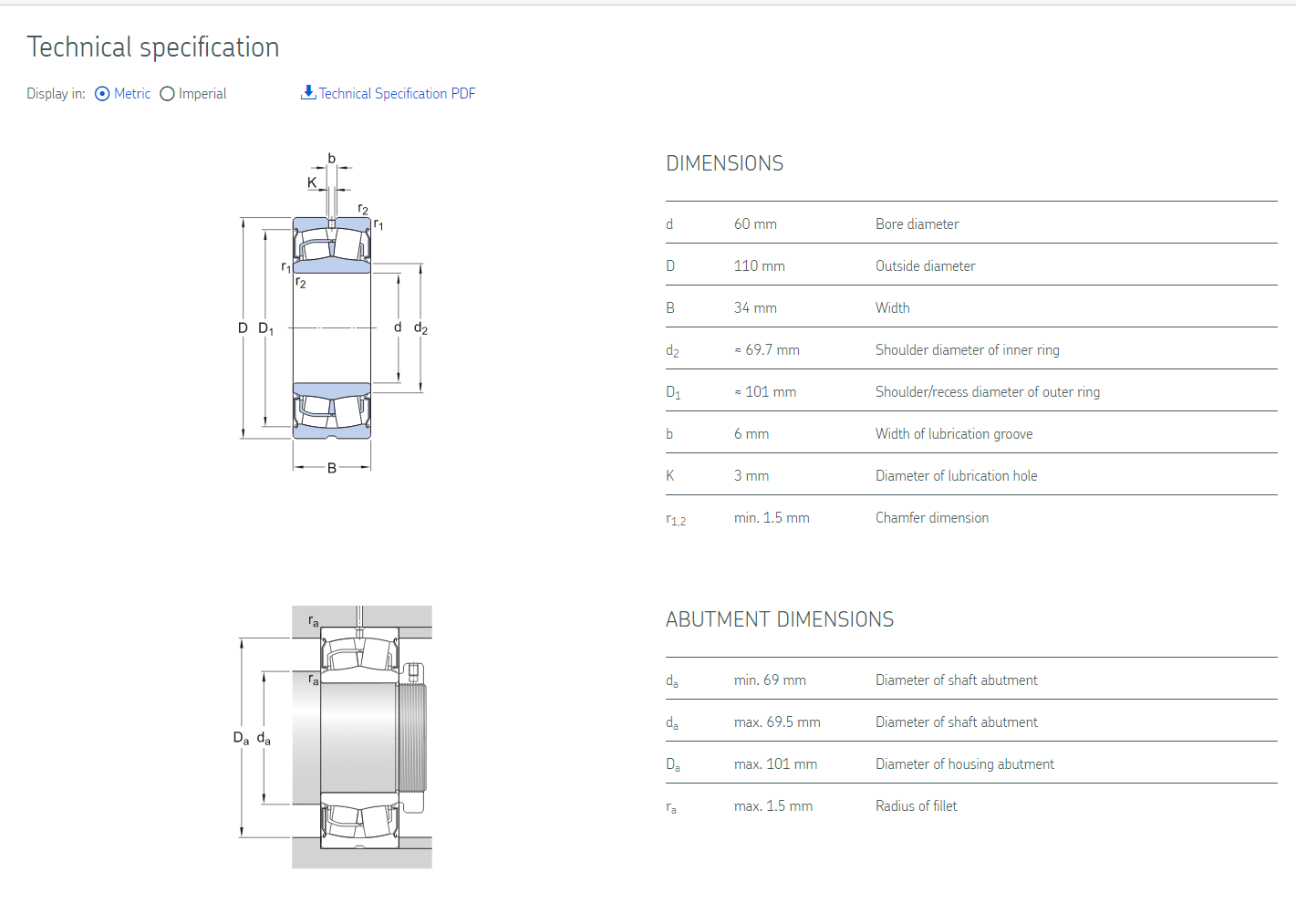Click the width value 34 mm
Screen dimensions: 1296x924
755,308
